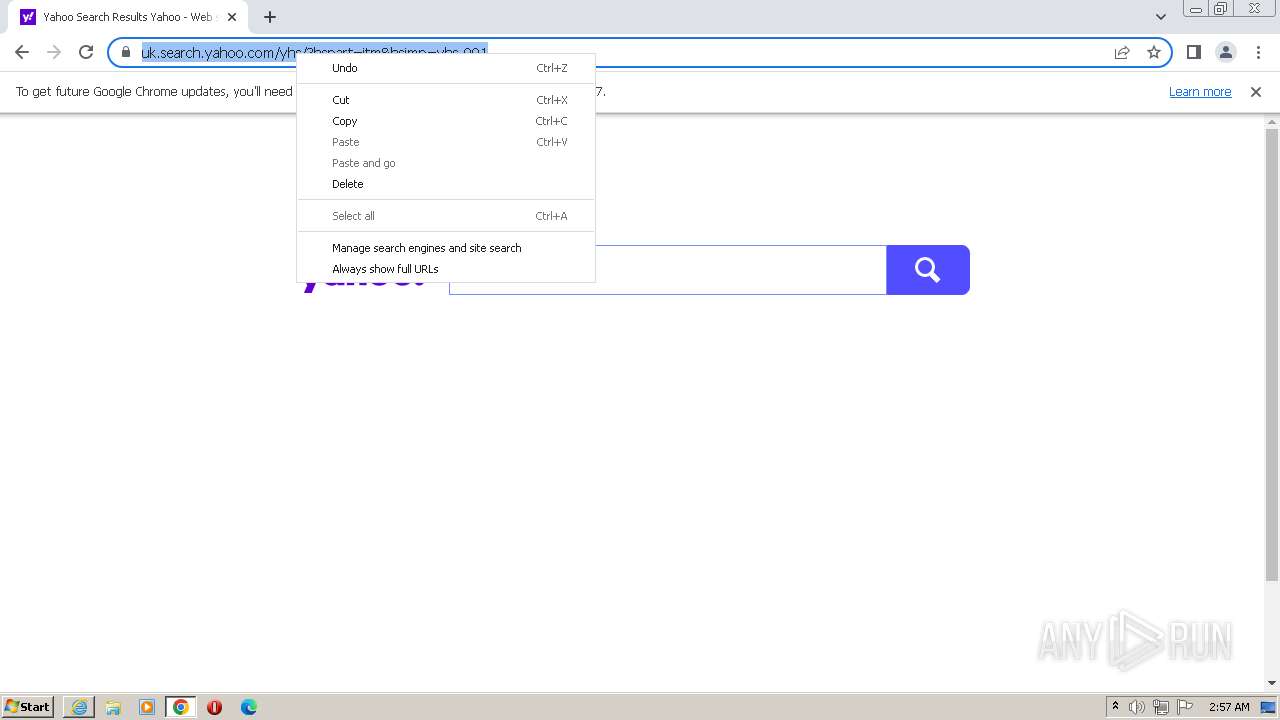Viewport: 1280px width, 720px height.
Task: Open the Learn more link
Action: [x=1200, y=92]
